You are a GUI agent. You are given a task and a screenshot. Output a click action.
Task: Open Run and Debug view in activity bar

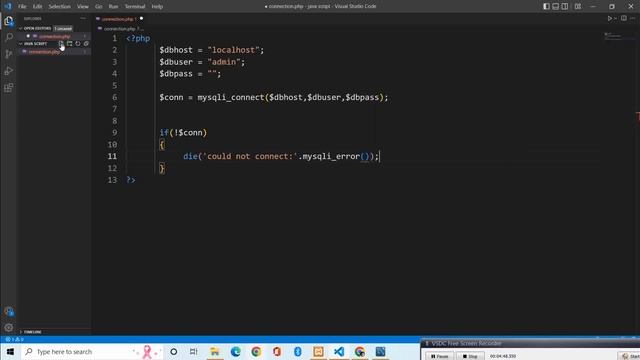9,71
